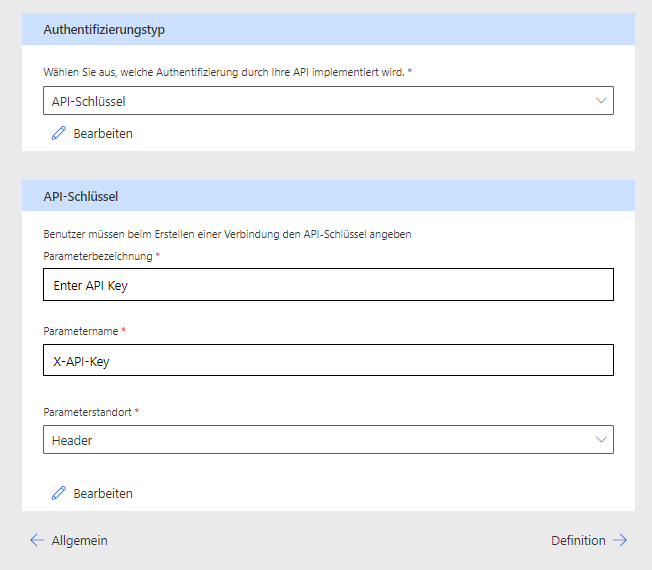This screenshot has height=570, width=652.
Task: Click the Parameterstandort field label
Action: click(87, 411)
